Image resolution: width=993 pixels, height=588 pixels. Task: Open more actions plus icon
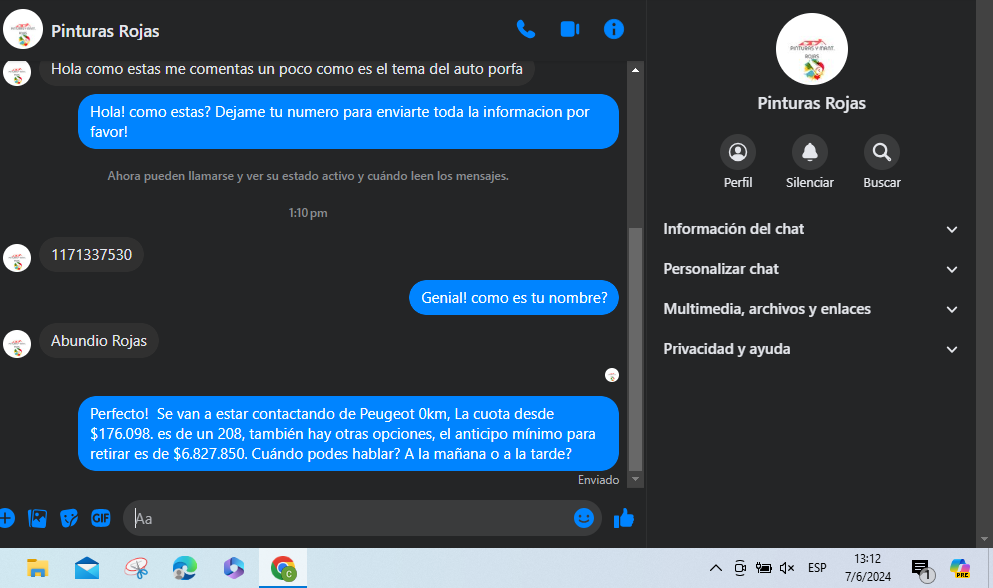(6, 518)
